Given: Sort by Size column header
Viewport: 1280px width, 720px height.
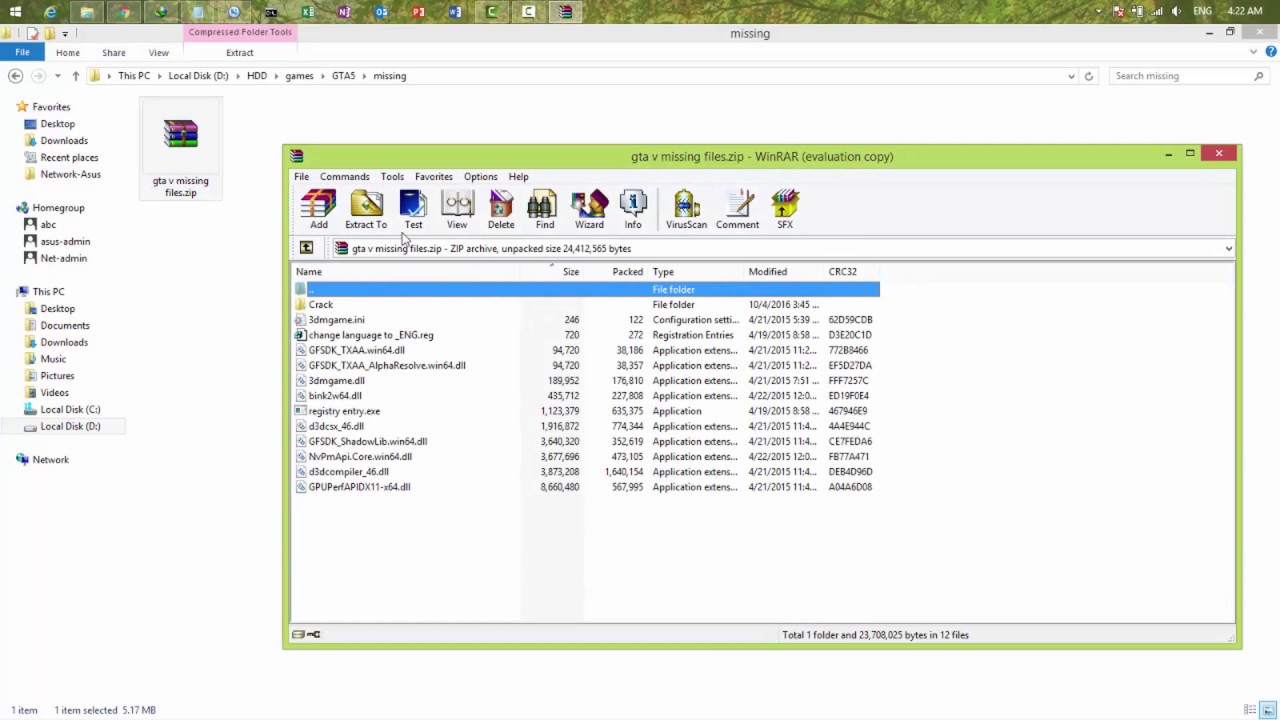Looking at the screenshot, I should pyautogui.click(x=570, y=272).
